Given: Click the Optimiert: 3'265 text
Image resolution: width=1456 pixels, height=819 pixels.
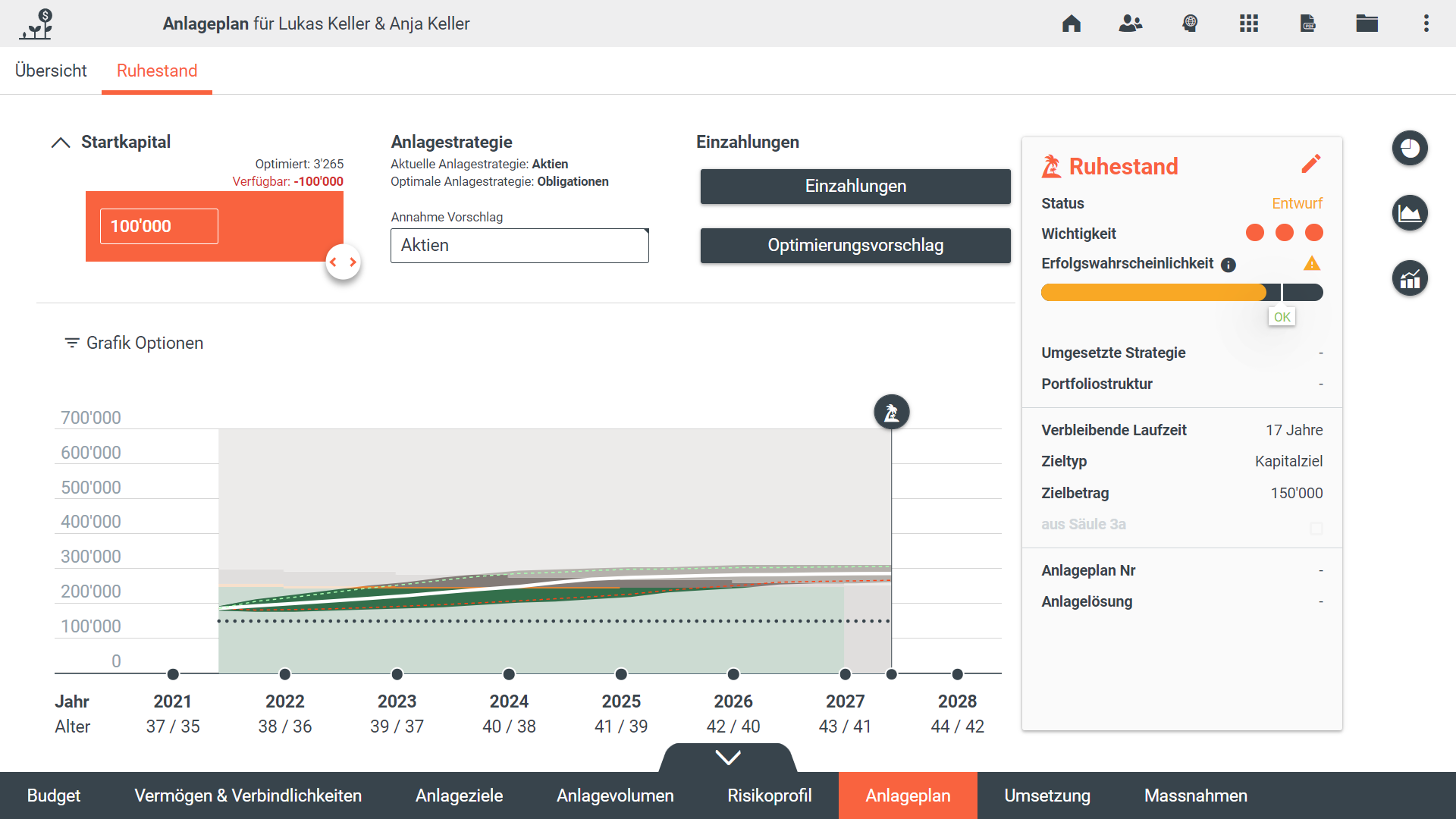Looking at the screenshot, I should coord(299,164).
